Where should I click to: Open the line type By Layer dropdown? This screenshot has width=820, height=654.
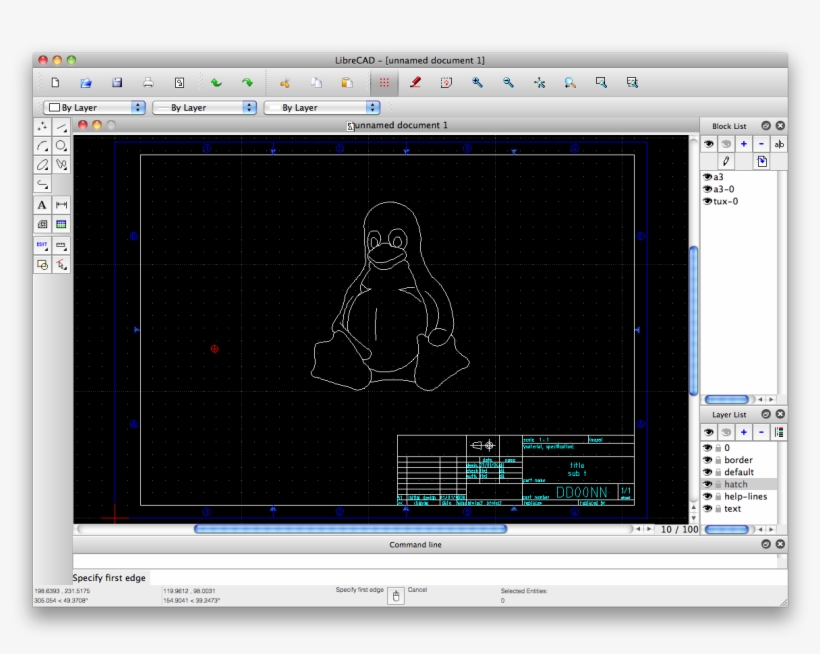point(322,107)
